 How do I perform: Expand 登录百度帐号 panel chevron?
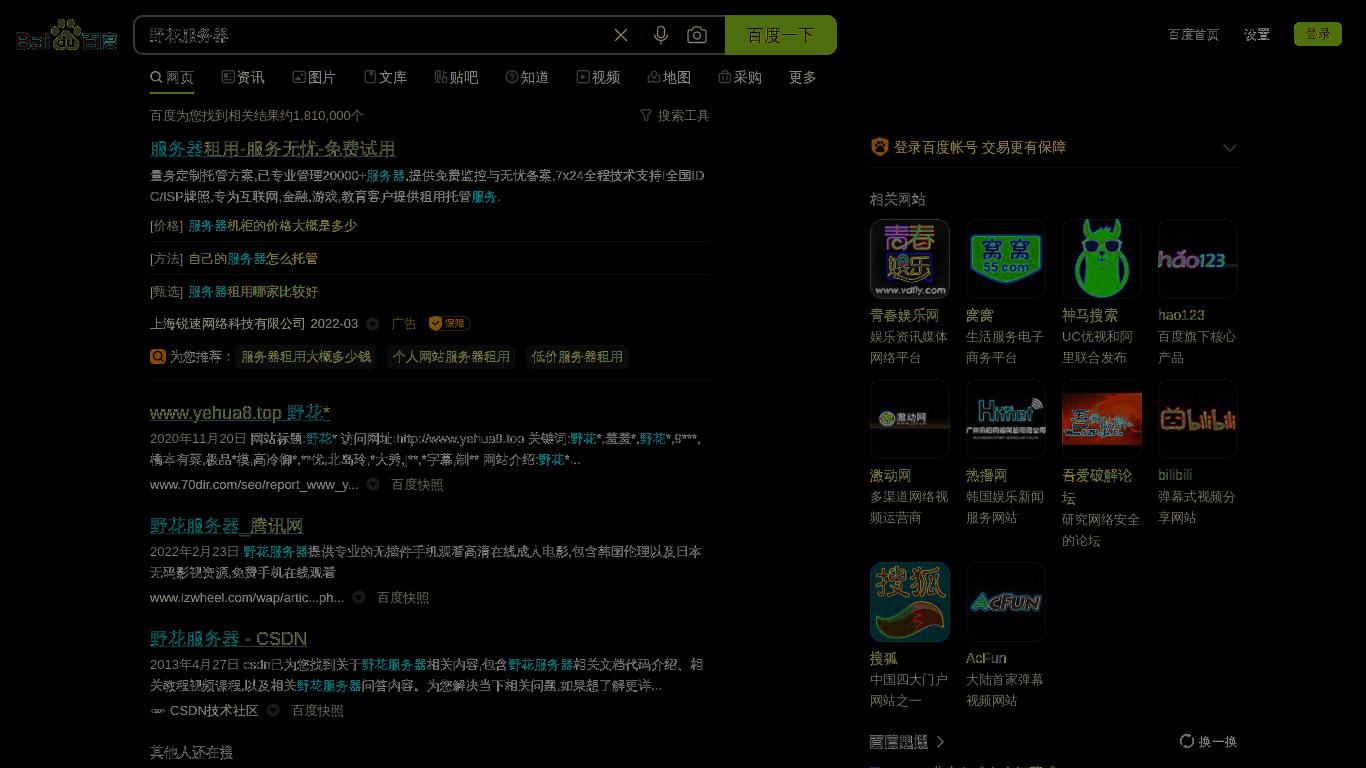1230,147
